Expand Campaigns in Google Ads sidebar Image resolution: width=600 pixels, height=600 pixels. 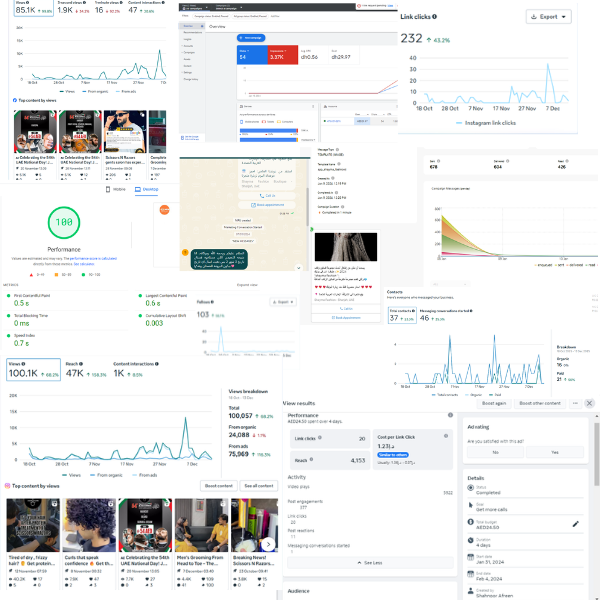click(189, 52)
